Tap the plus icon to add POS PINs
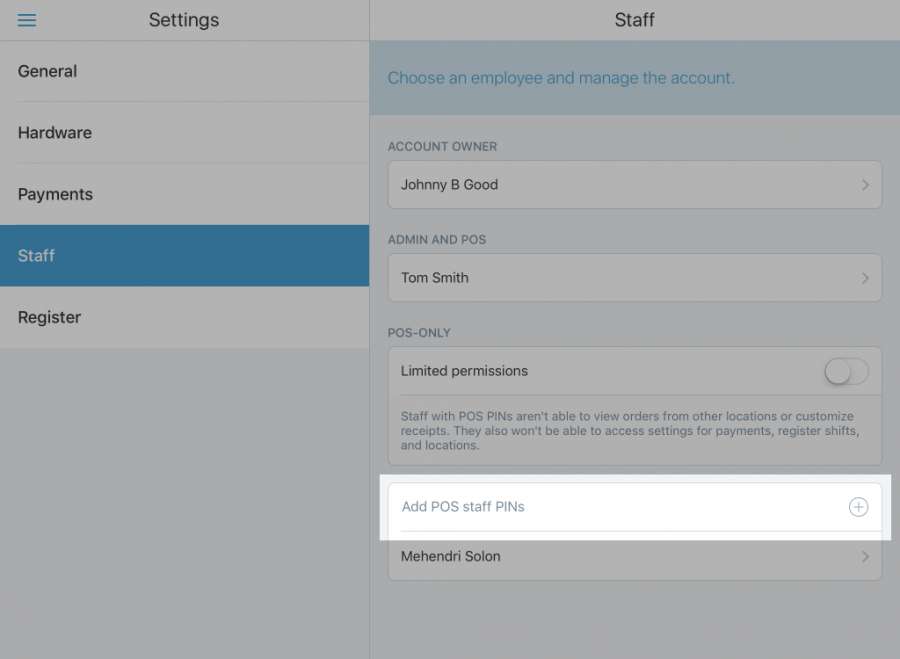 pyautogui.click(x=858, y=507)
